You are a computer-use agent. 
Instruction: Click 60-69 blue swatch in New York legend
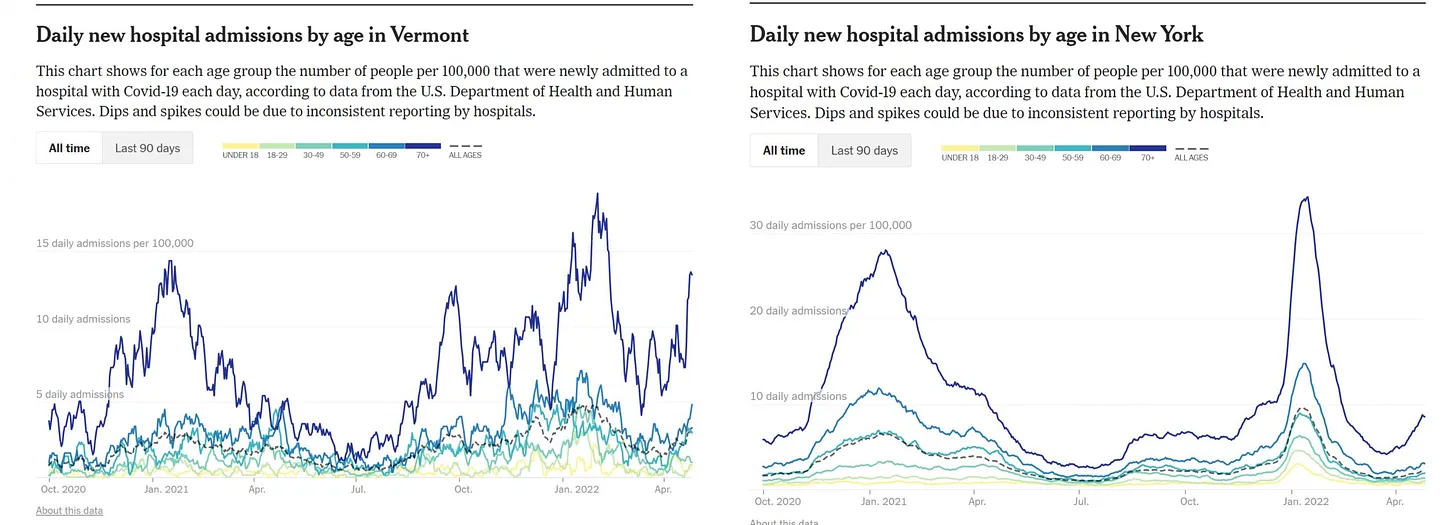[x=1110, y=149]
